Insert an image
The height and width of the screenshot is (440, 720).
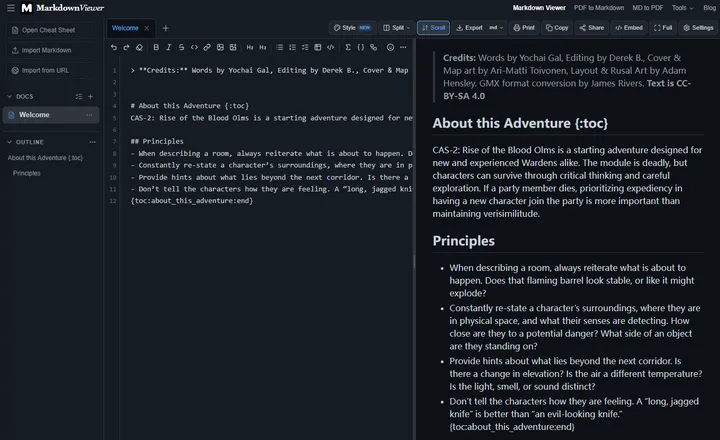pos(220,47)
